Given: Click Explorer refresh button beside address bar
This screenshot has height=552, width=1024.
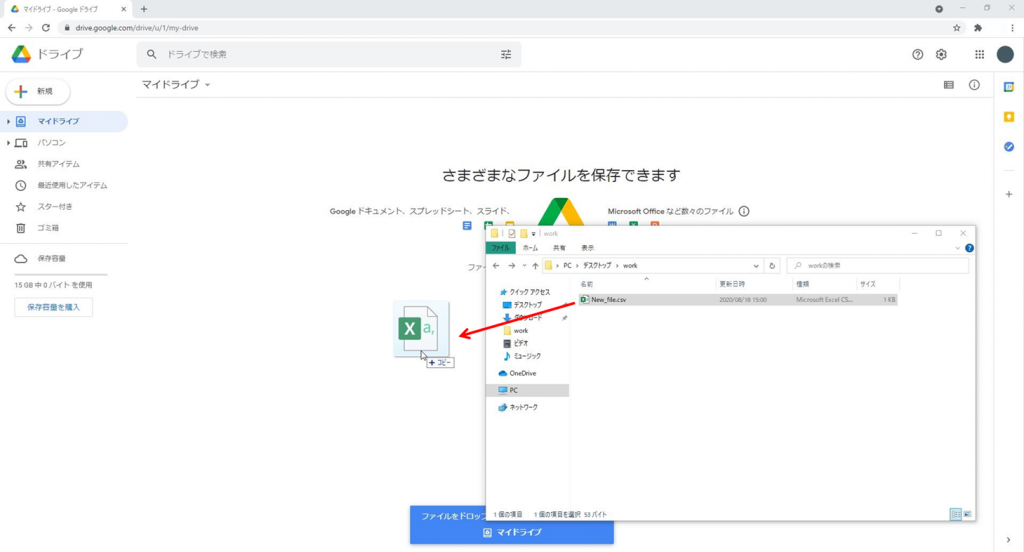Looking at the screenshot, I should click(772, 266).
